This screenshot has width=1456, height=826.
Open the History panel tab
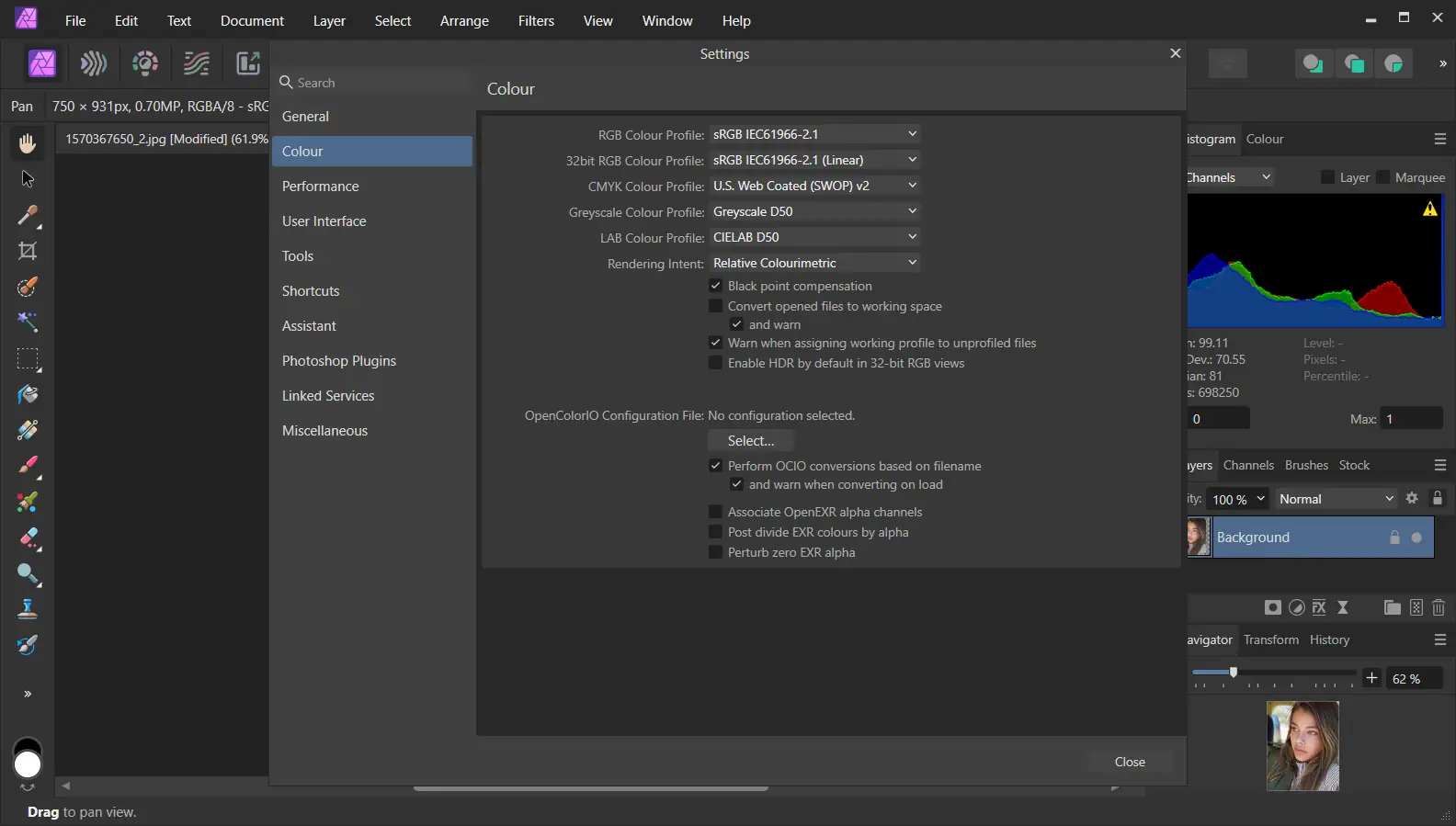point(1329,639)
